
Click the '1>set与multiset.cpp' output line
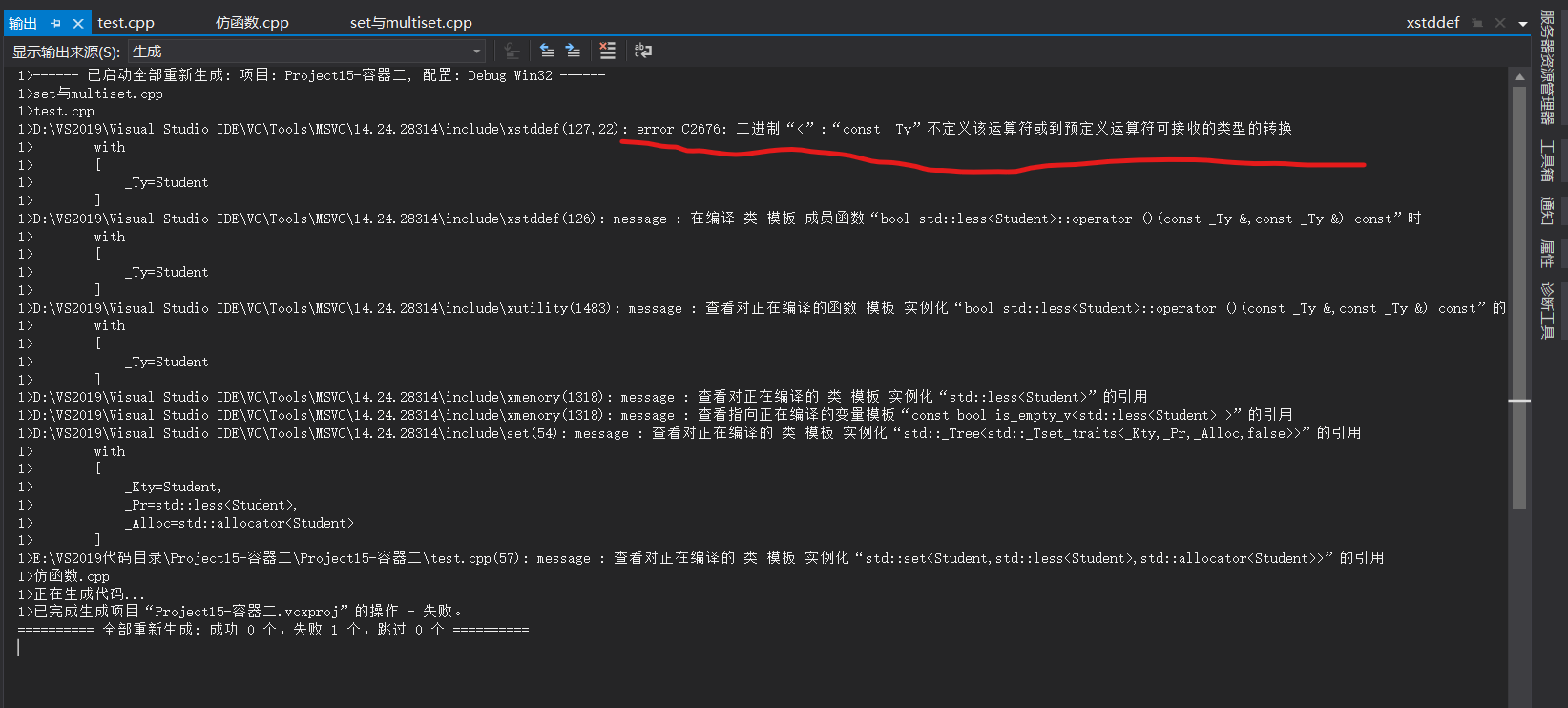pyautogui.click(x=90, y=94)
